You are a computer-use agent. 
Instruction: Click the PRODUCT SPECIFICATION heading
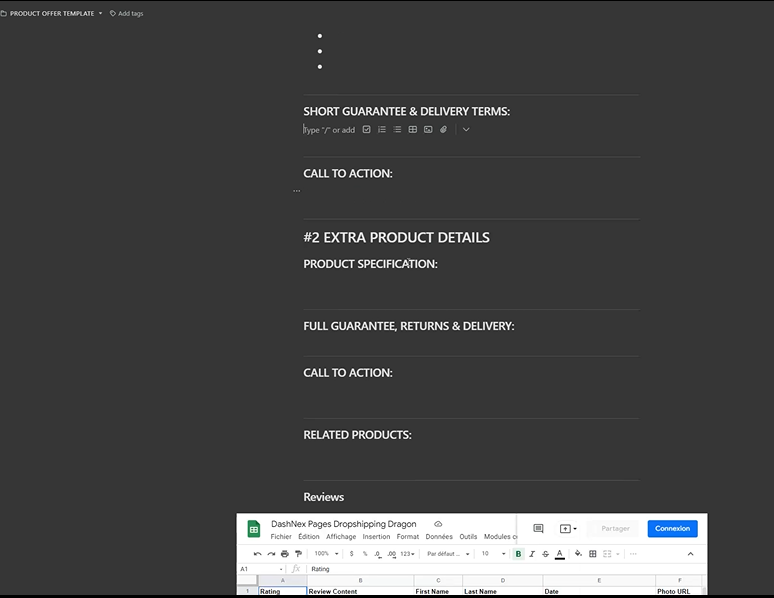click(371, 264)
